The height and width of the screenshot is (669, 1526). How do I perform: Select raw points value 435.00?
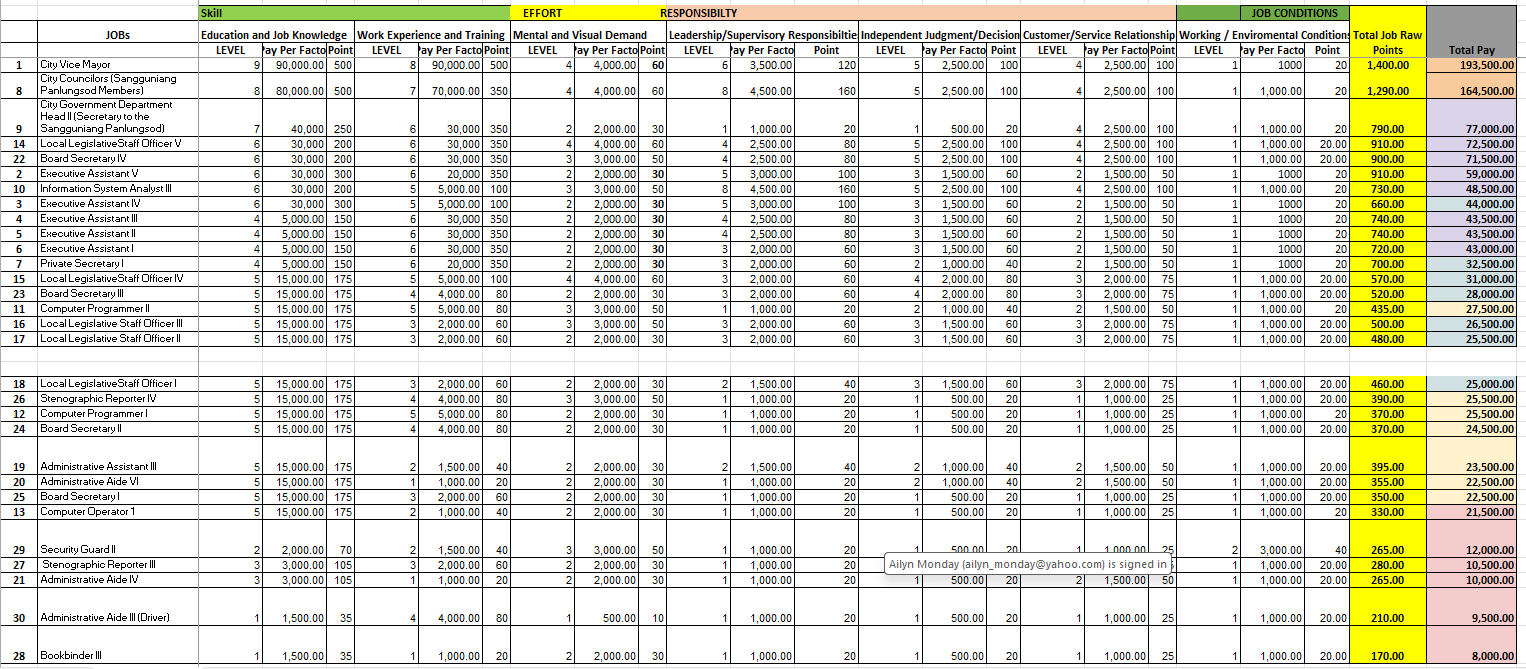click(1387, 309)
